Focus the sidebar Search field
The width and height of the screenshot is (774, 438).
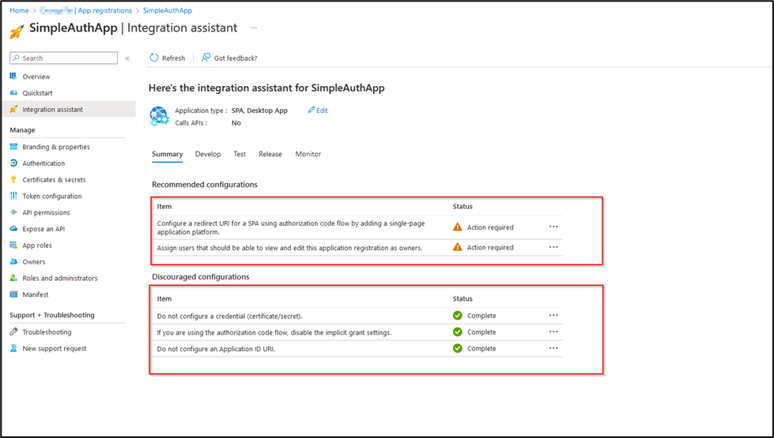tap(64, 58)
